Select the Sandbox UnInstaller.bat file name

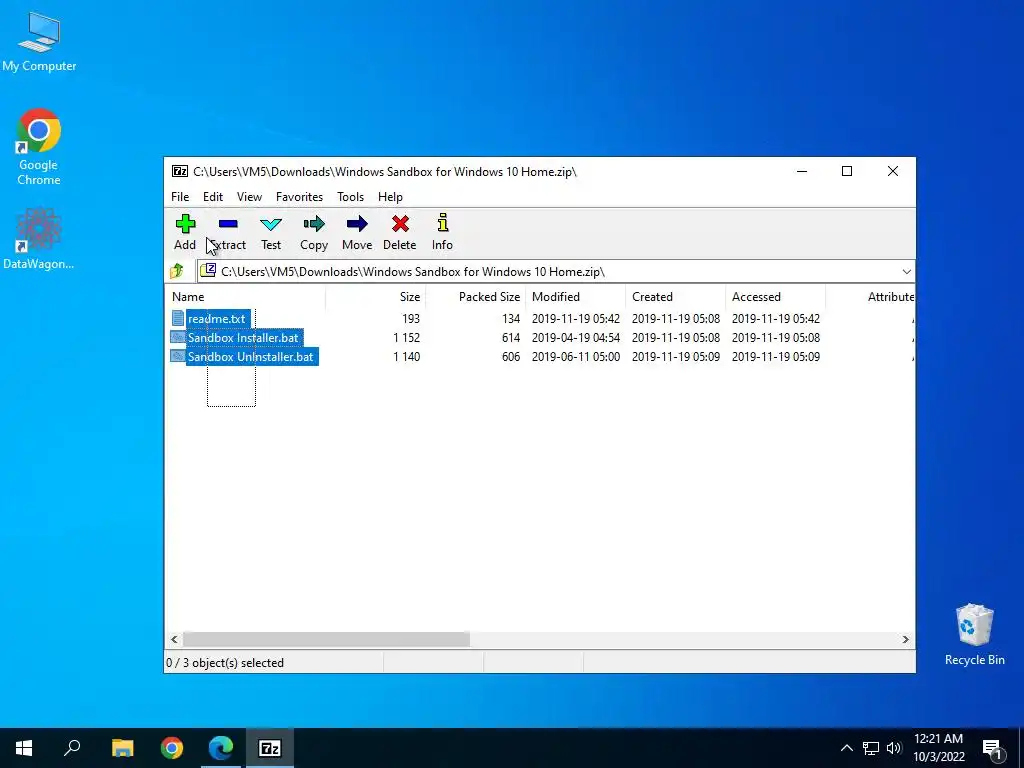click(x=251, y=357)
